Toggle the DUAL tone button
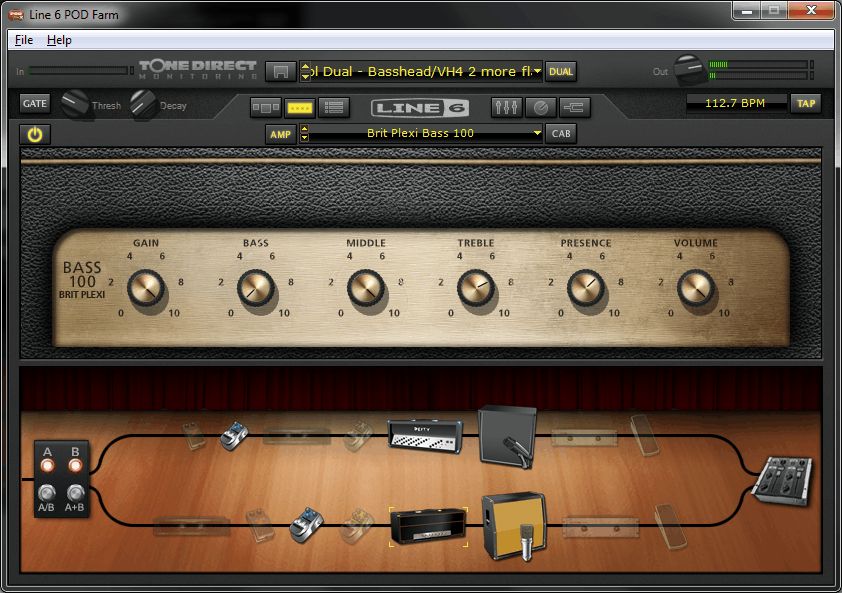This screenshot has width=842, height=593. point(561,71)
